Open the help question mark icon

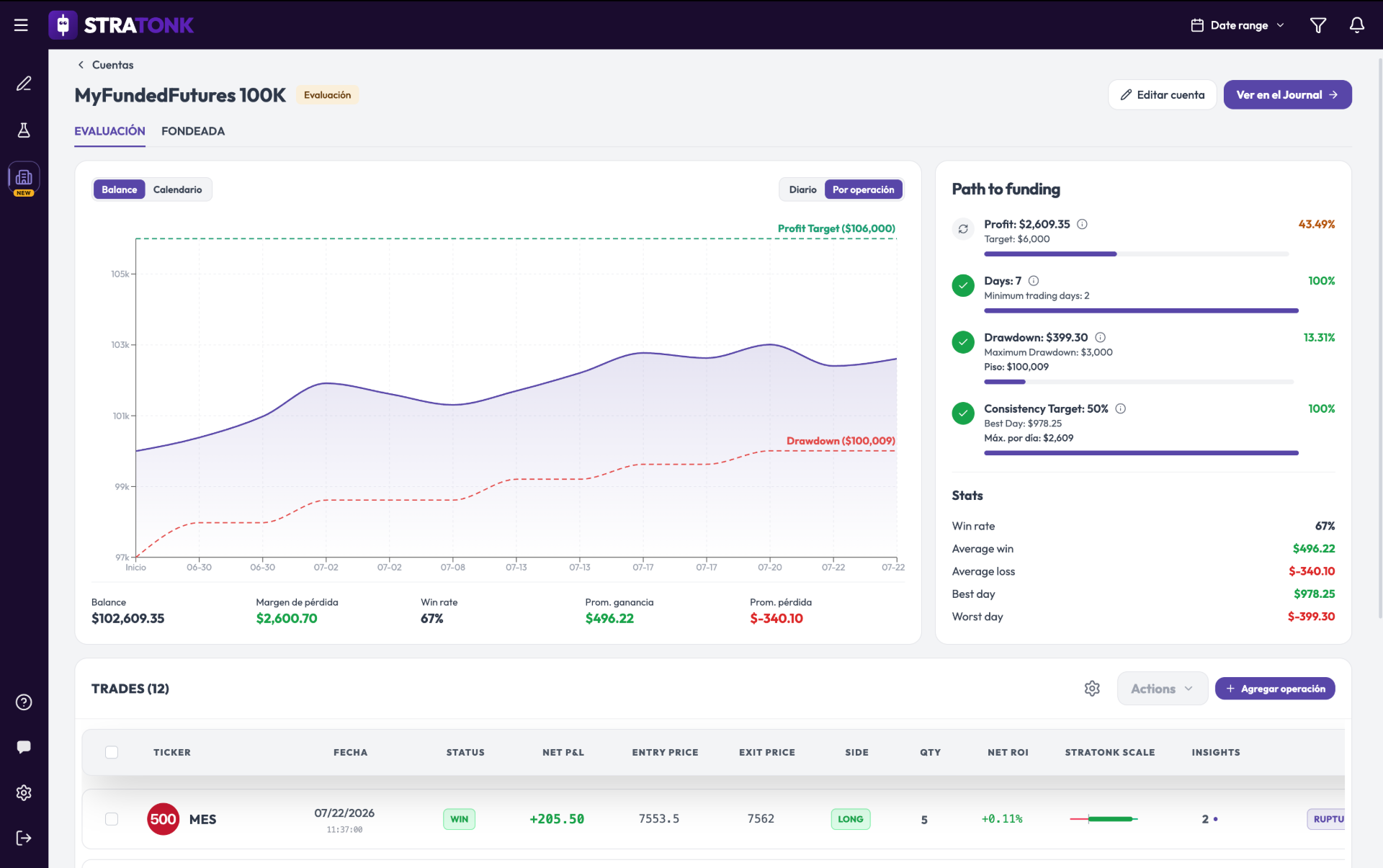pyautogui.click(x=24, y=702)
